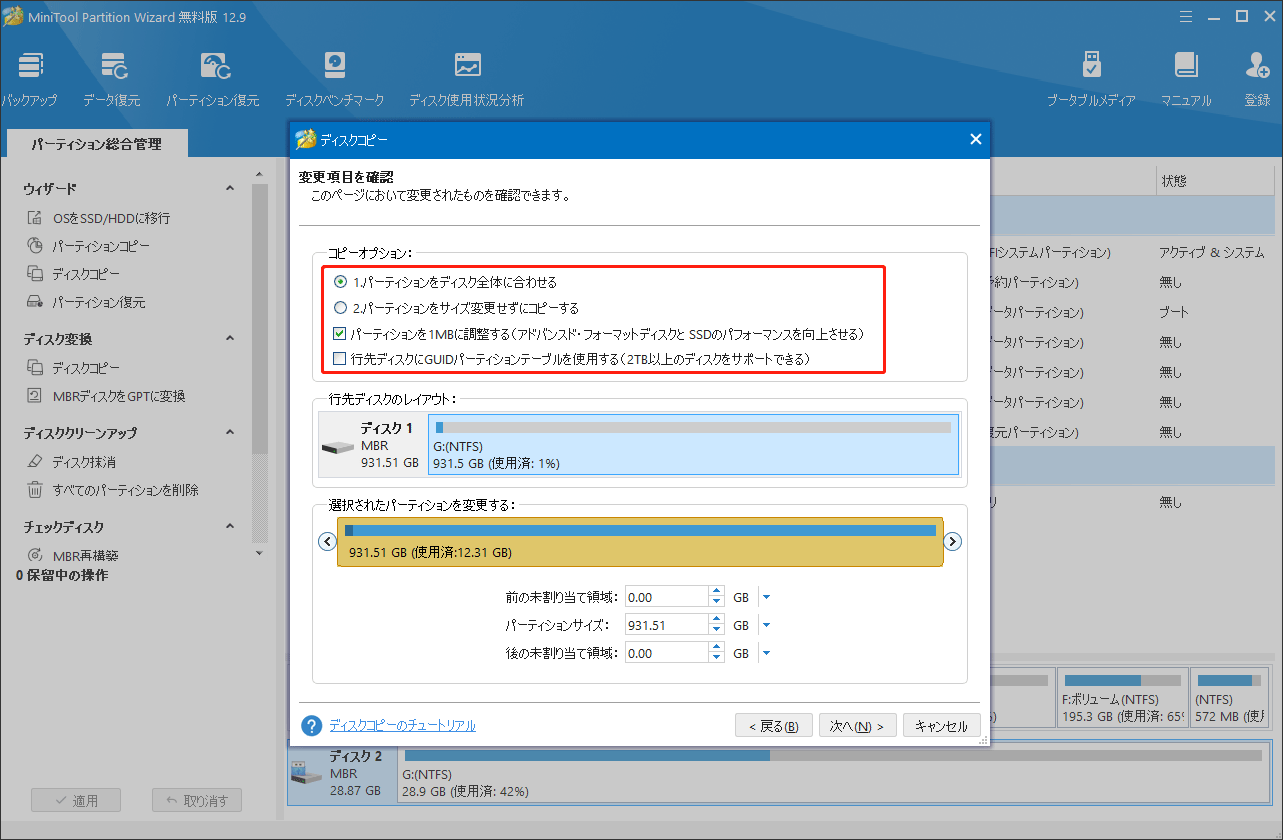The width and height of the screenshot is (1283, 840).
Task: Select OSをSSD/HDDに移行 wizard
Action: click(111, 218)
